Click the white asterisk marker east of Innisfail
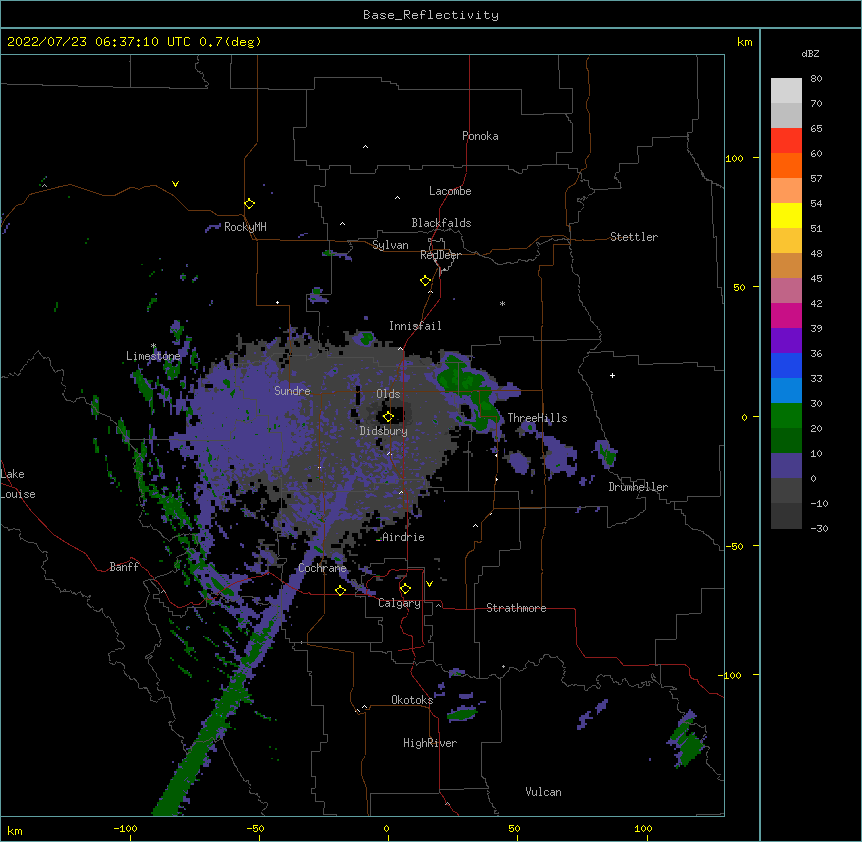Screen dimensions: 862x842 click(x=502, y=304)
